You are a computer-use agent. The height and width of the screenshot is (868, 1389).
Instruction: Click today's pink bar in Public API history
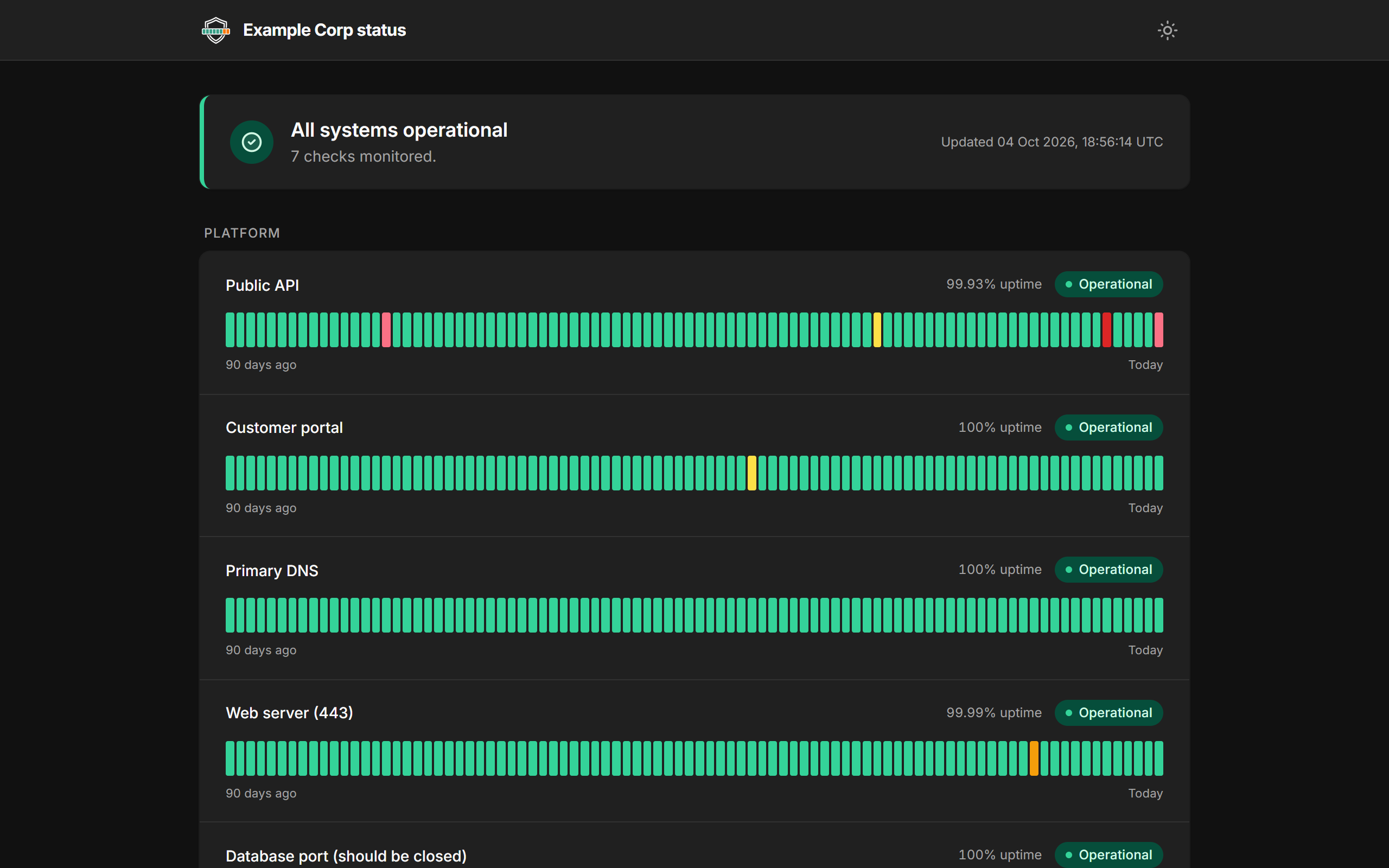coord(1159,329)
